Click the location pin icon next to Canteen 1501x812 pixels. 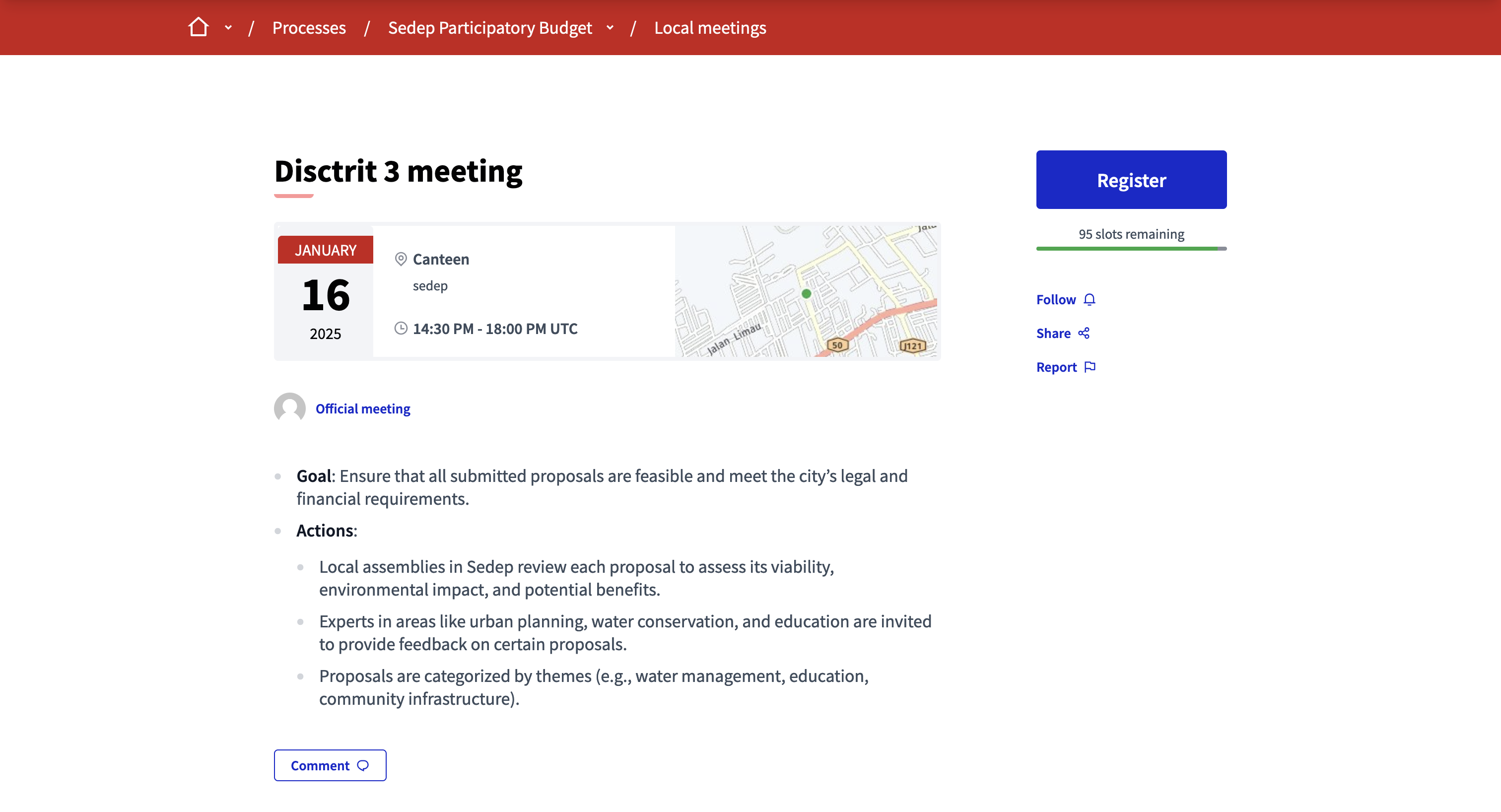click(401, 259)
